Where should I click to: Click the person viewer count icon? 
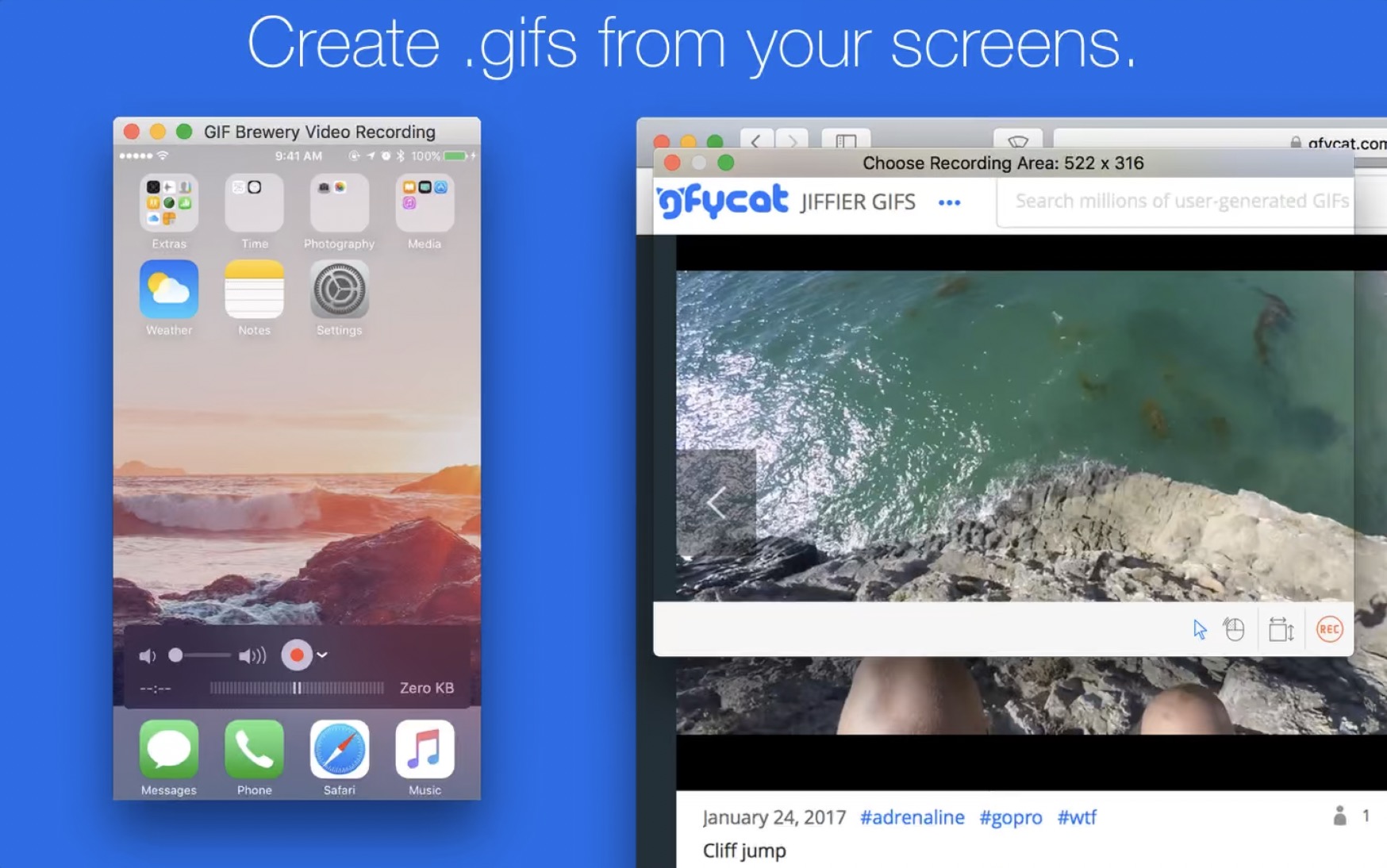click(1340, 816)
